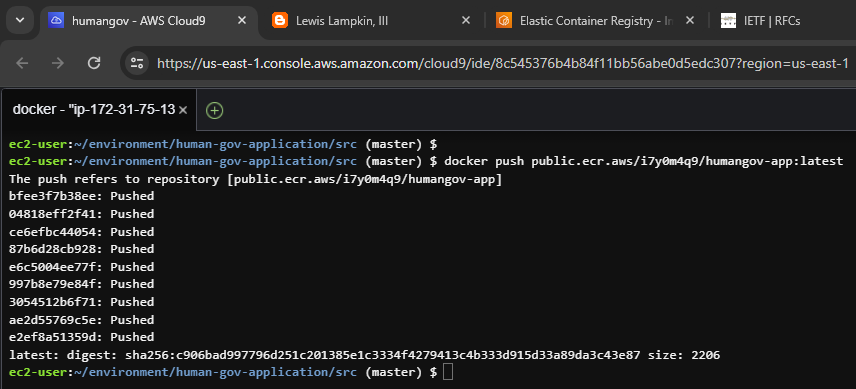Viewport: 856px width, 389px height.
Task: Click the layer line 04818eff2f41: Pushed
Action: click(81, 214)
